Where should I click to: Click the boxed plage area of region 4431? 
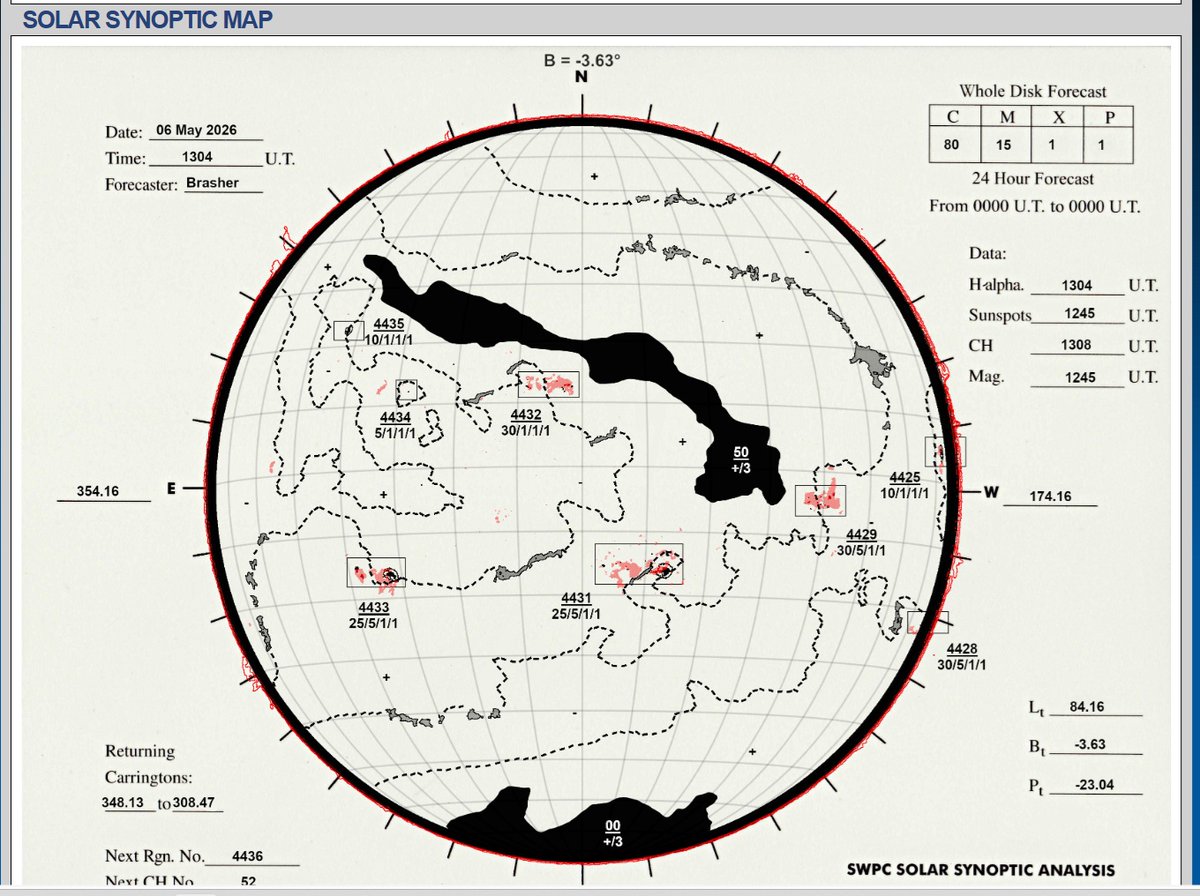click(x=638, y=564)
